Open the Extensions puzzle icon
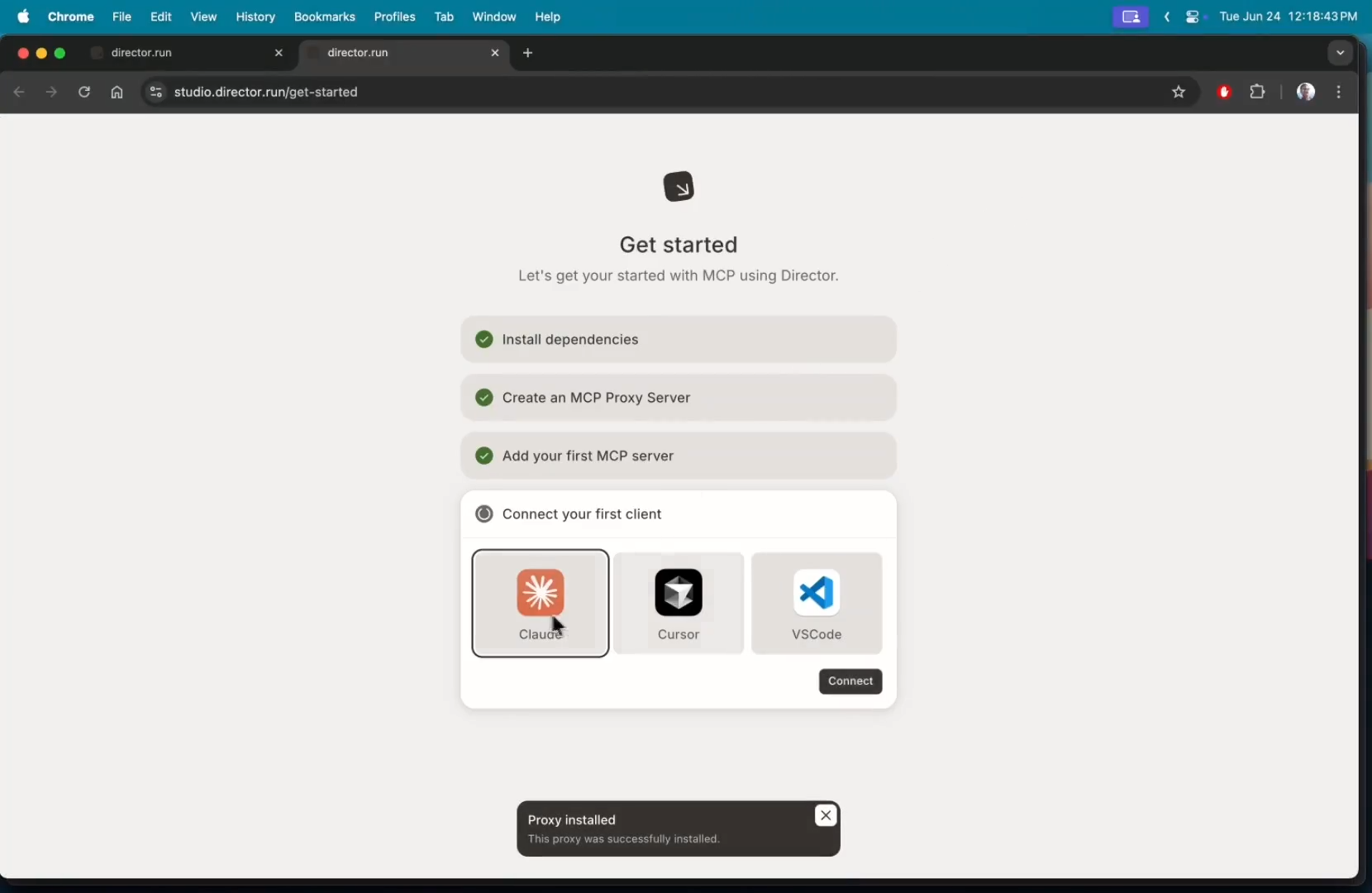1372x893 pixels. (1258, 92)
